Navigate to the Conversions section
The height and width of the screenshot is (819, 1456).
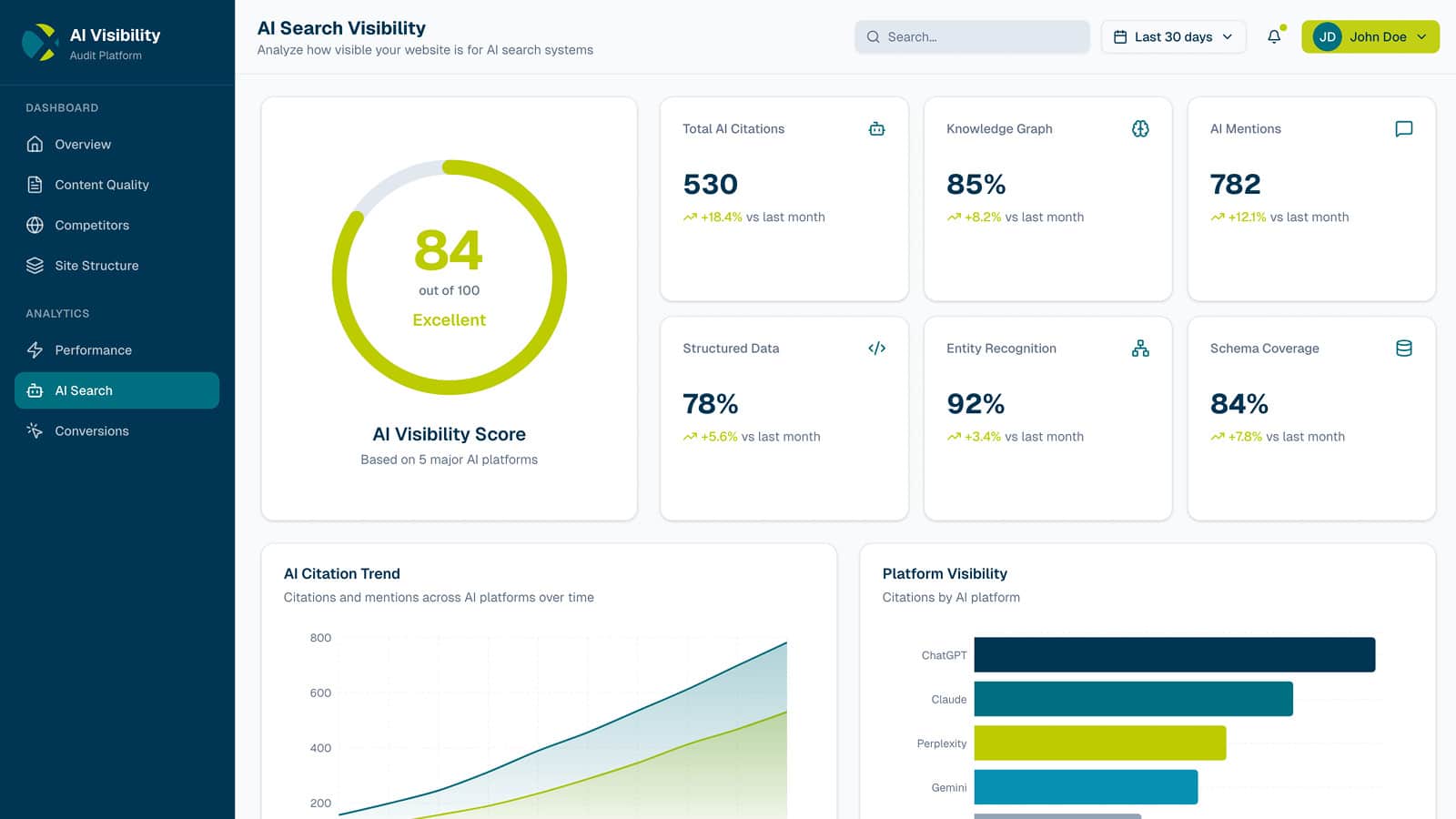tap(91, 430)
